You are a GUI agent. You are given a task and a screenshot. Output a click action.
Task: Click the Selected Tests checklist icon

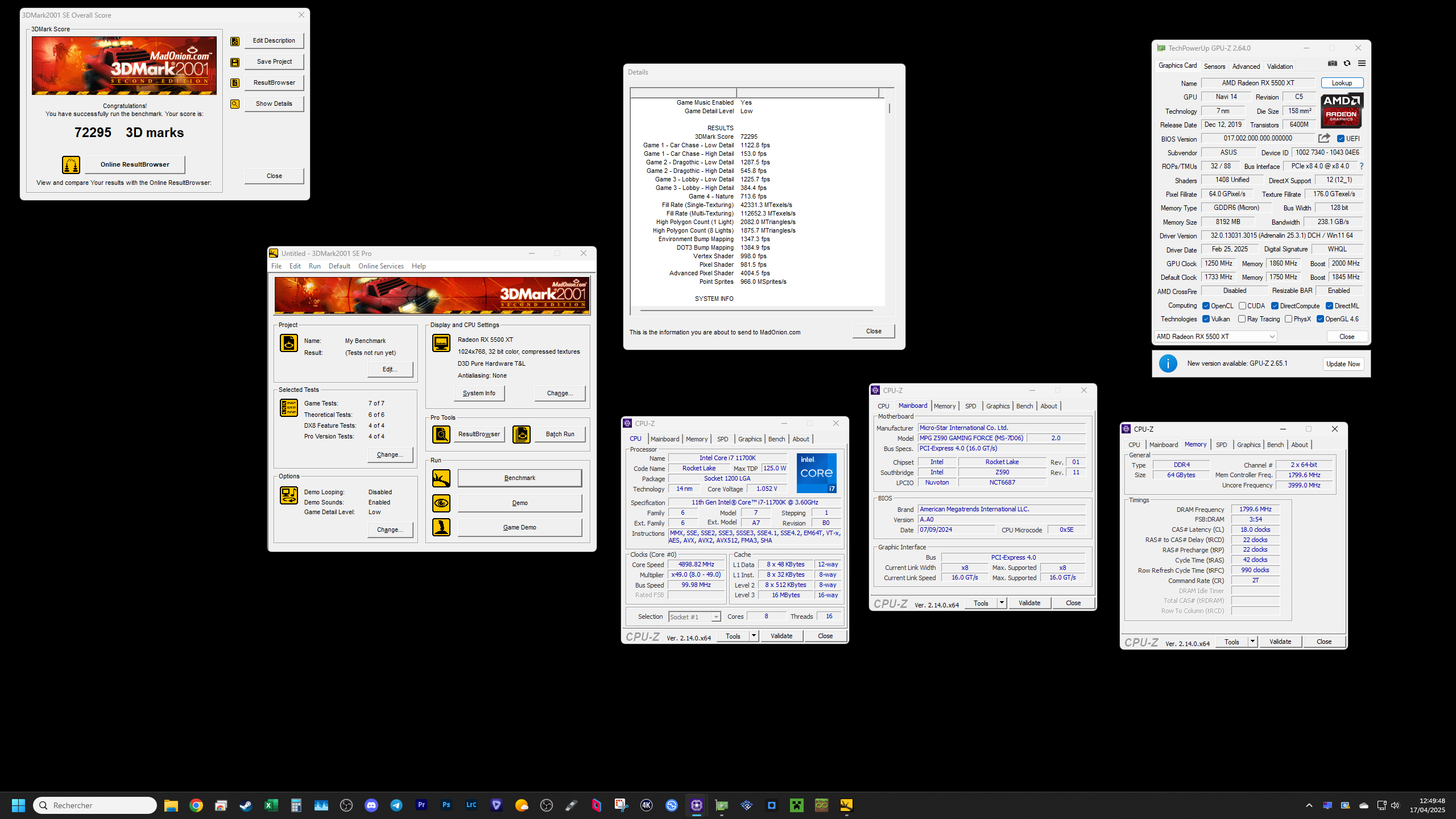289,408
